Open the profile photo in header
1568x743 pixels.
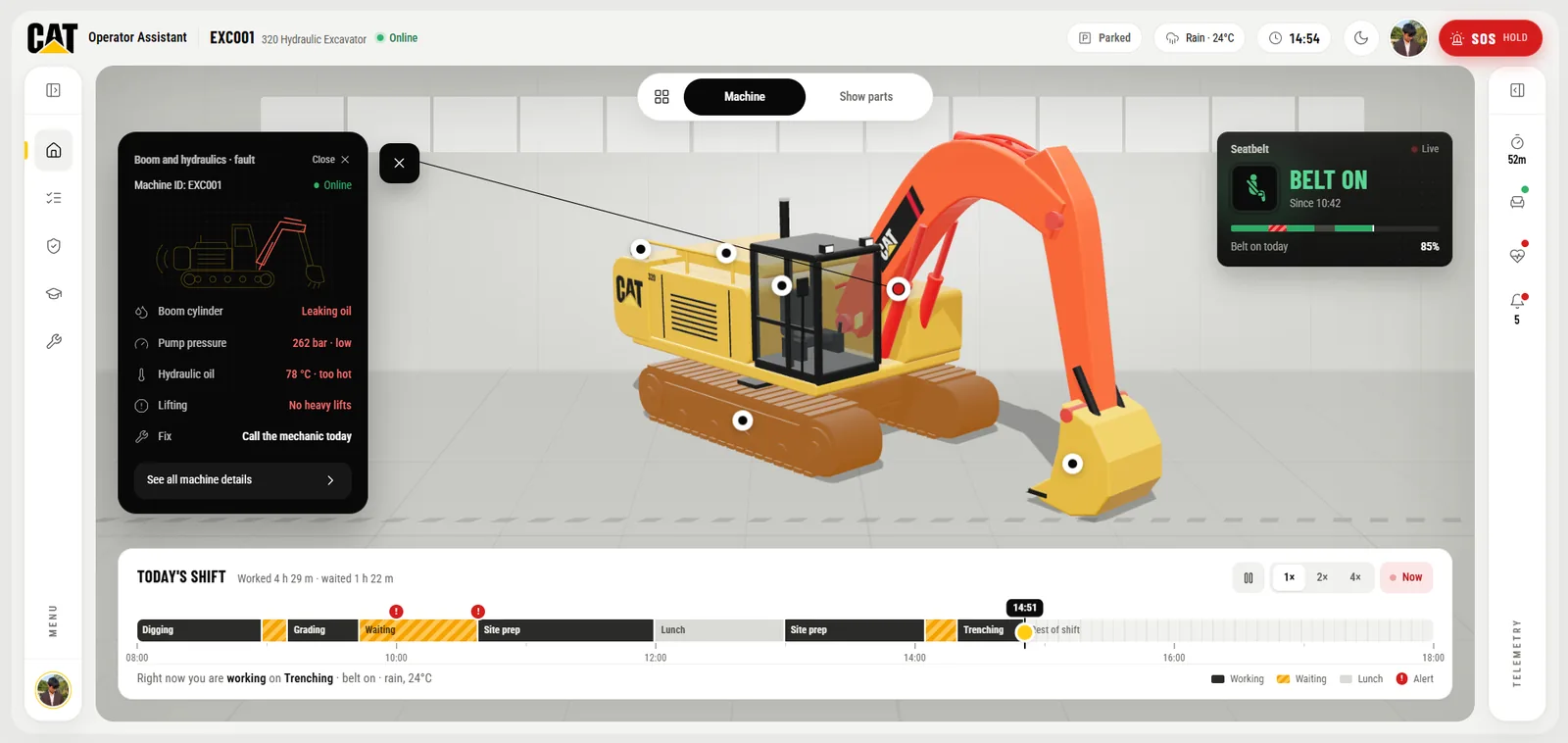tap(1408, 38)
